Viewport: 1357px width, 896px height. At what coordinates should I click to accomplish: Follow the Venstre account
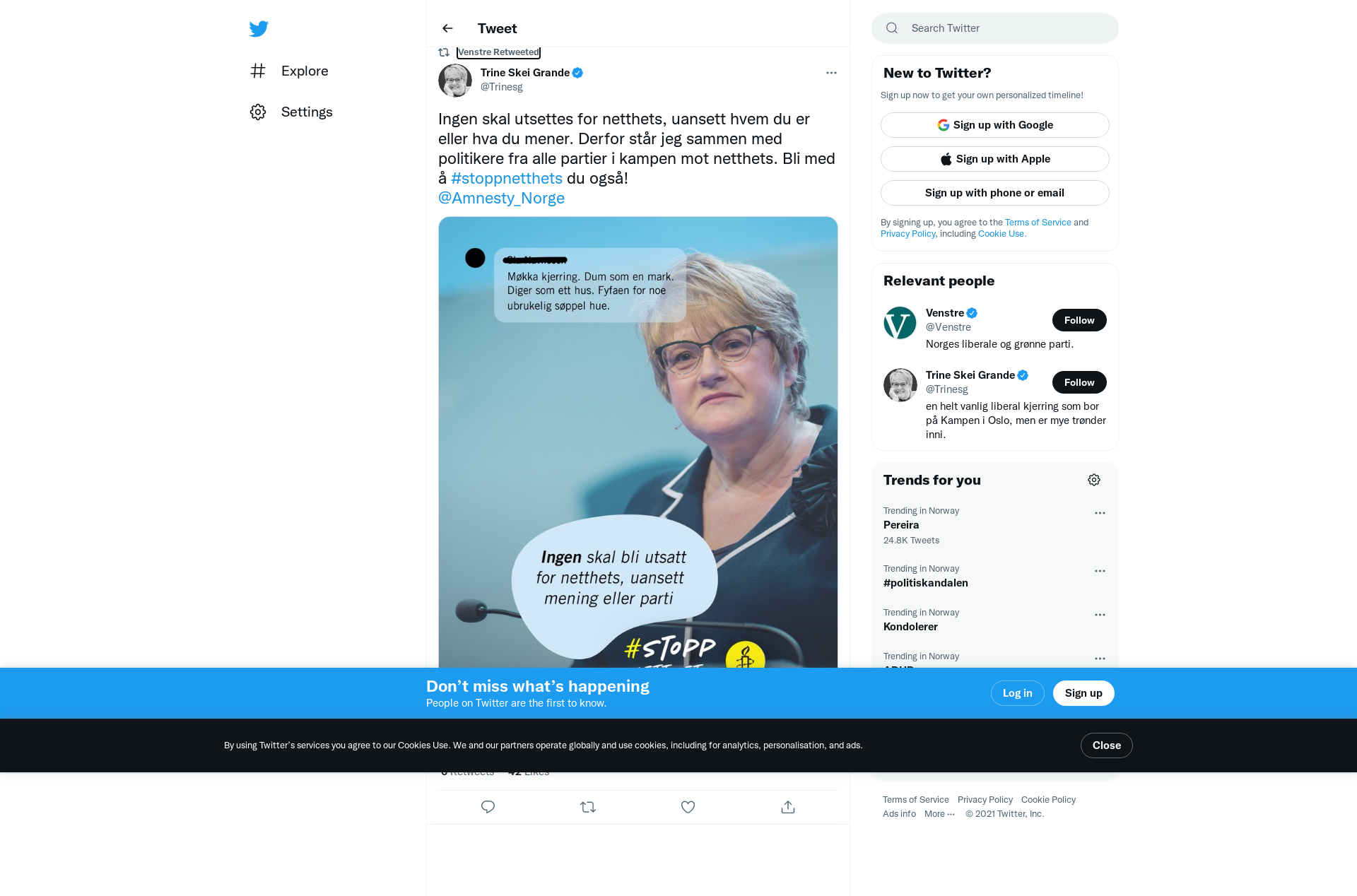pyautogui.click(x=1079, y=320)
